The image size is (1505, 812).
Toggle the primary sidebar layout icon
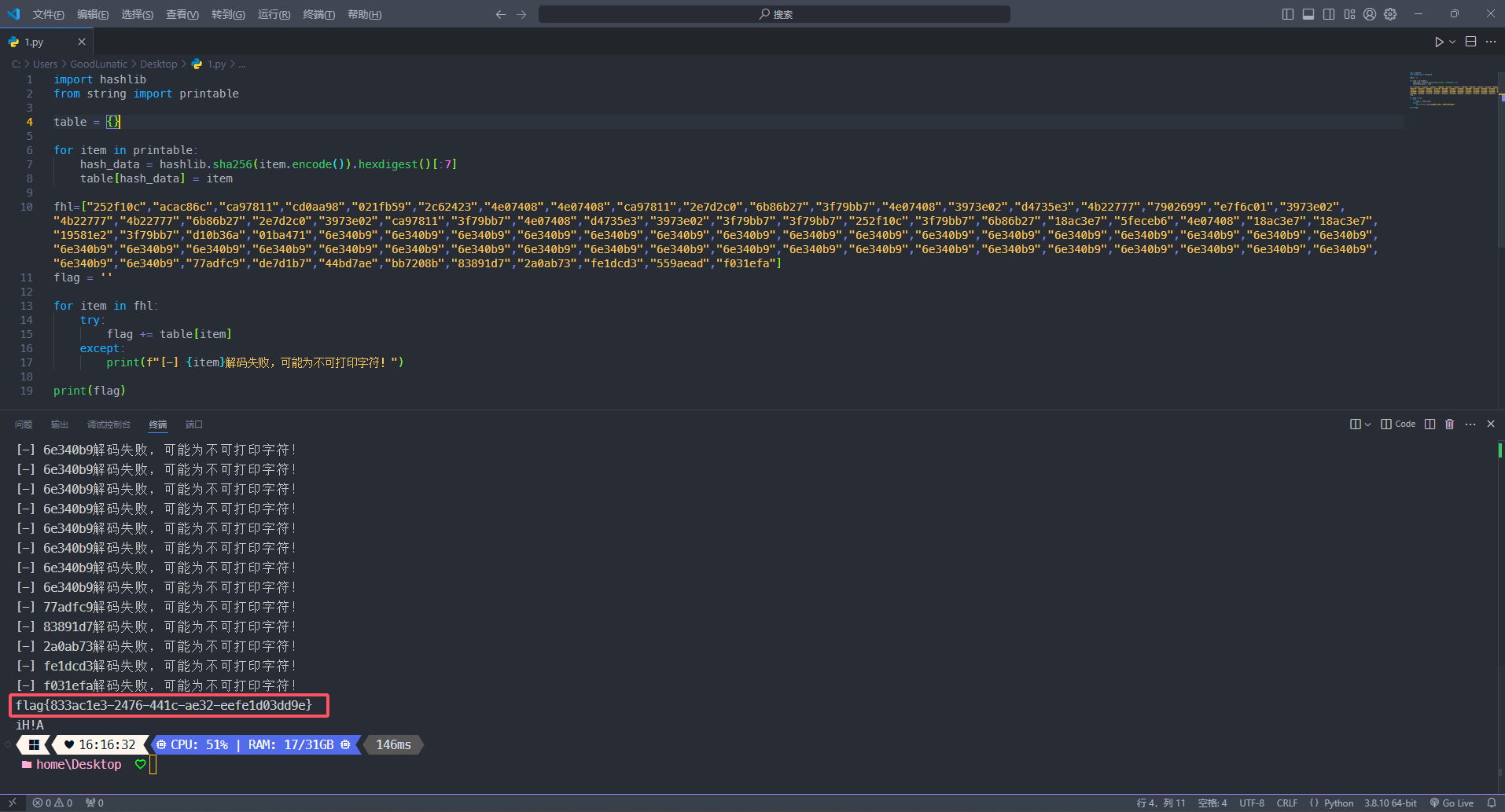(x=1287, y=14)
